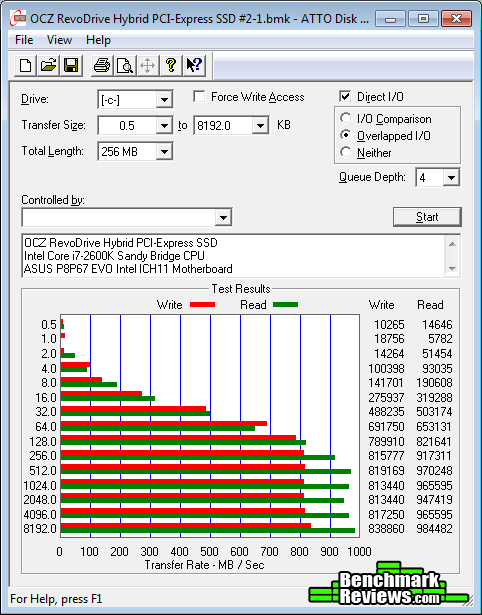
Task: Expand Transfer Size maximum dropdown 8192.0
Action: (x=260, y=126)
